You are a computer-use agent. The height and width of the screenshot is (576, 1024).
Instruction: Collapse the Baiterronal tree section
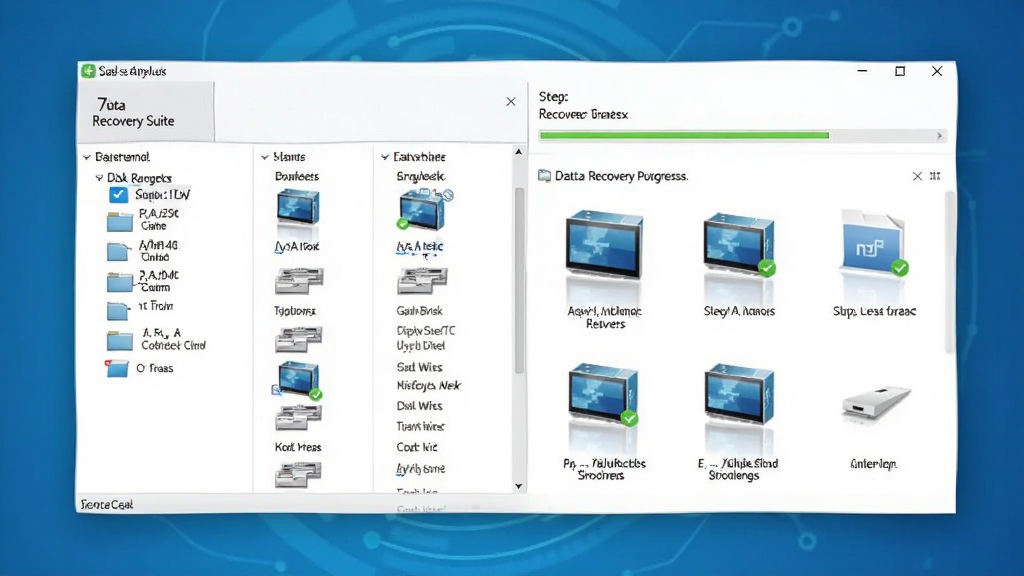(x=86, y=157)
